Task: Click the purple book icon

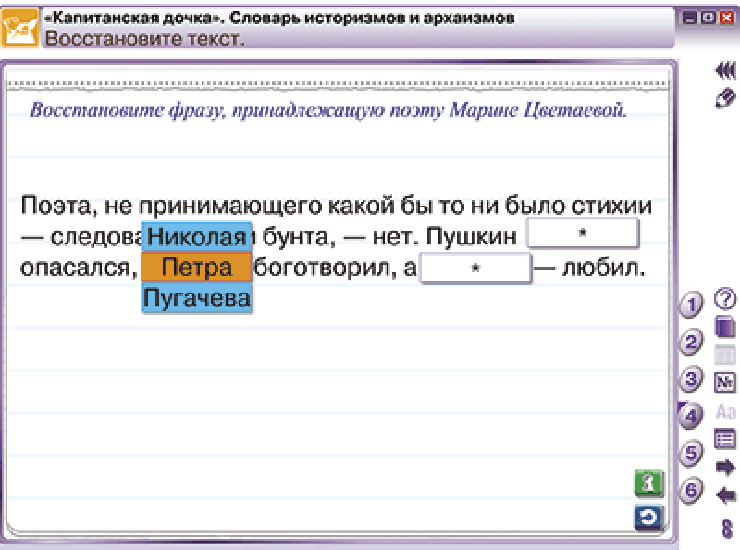Action: [725, 327]
